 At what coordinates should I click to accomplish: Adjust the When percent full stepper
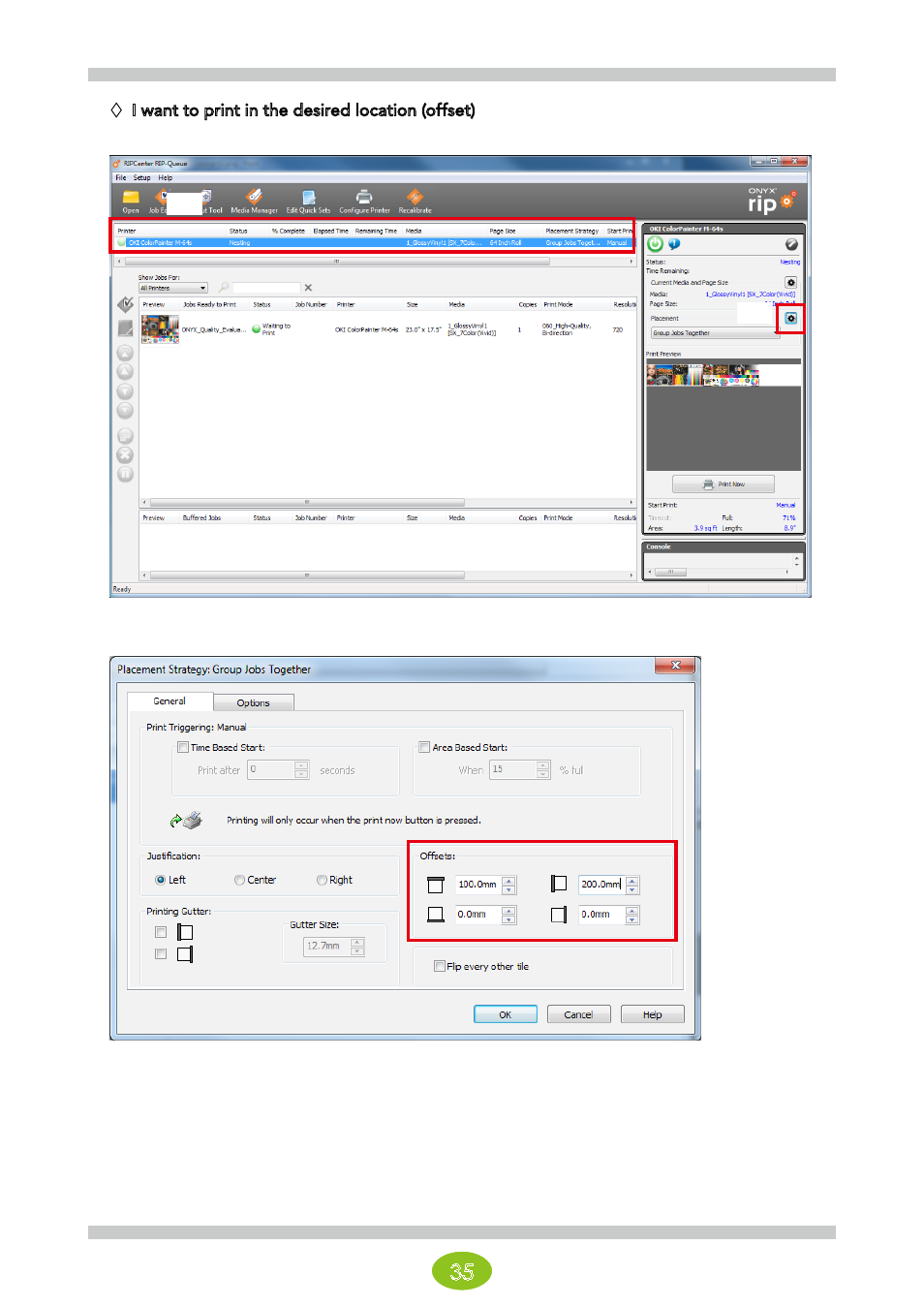[543, 770]
